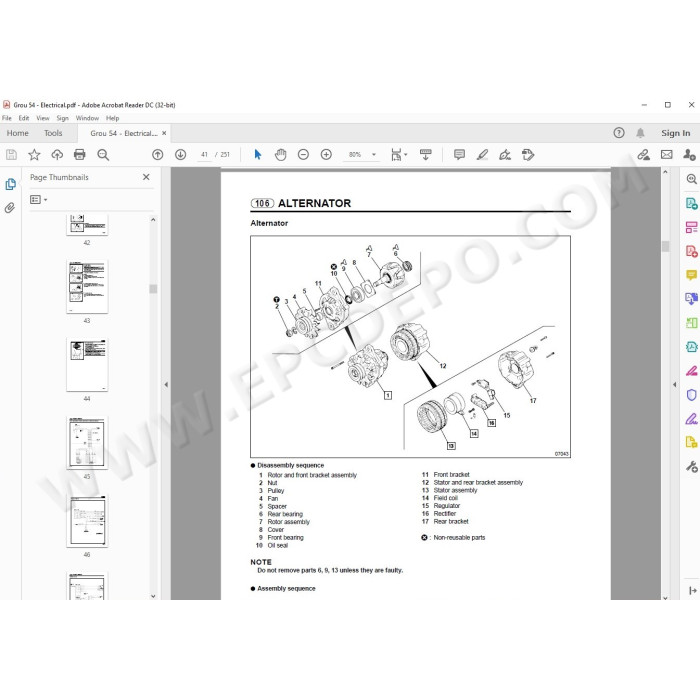Click the share link icon
The image size is (700, 700).
(x=643, y=155)
